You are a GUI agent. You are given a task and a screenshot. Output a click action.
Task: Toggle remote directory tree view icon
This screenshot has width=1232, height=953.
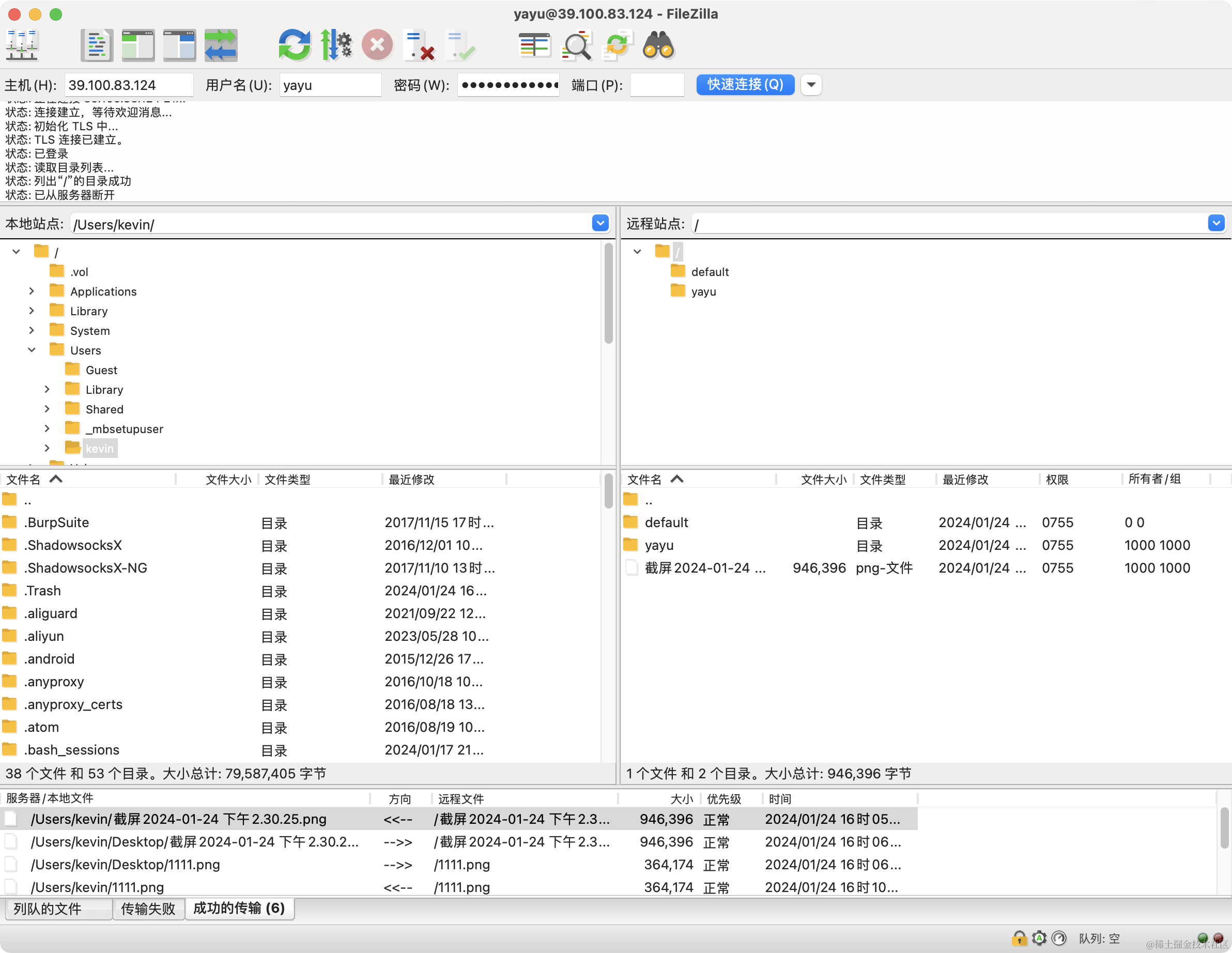tap(179, 45)
